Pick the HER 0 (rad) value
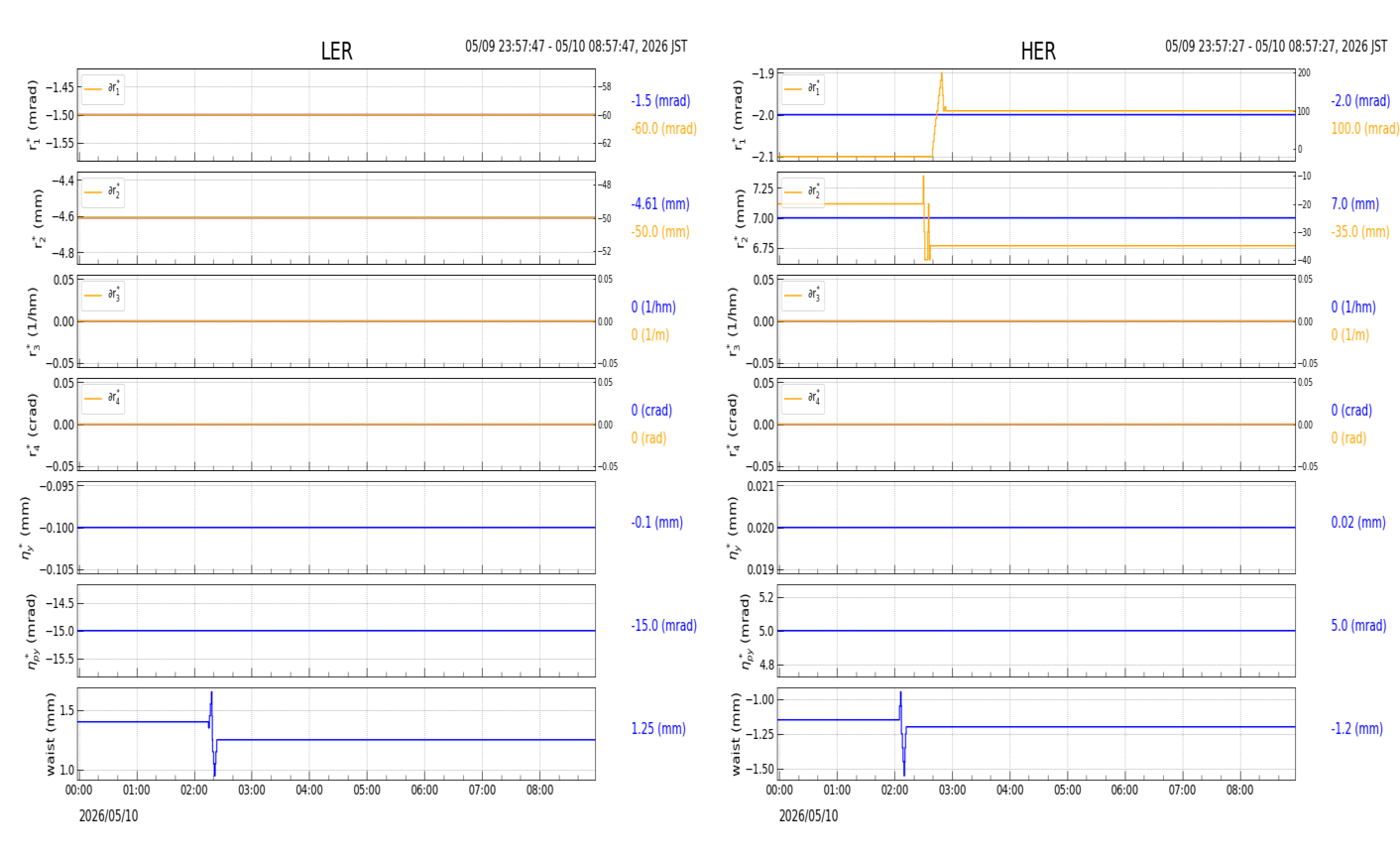This screenshot has width=1400, height=857. pyautogui.click(x=1348, y=438)
